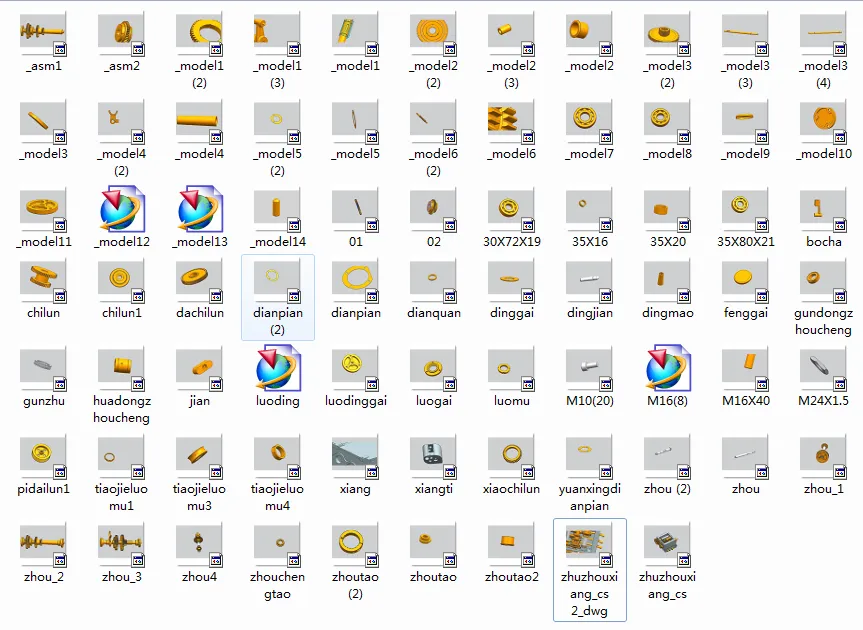
Task: Click the _model12 globe icon file
Action: [x=122, y=209]
